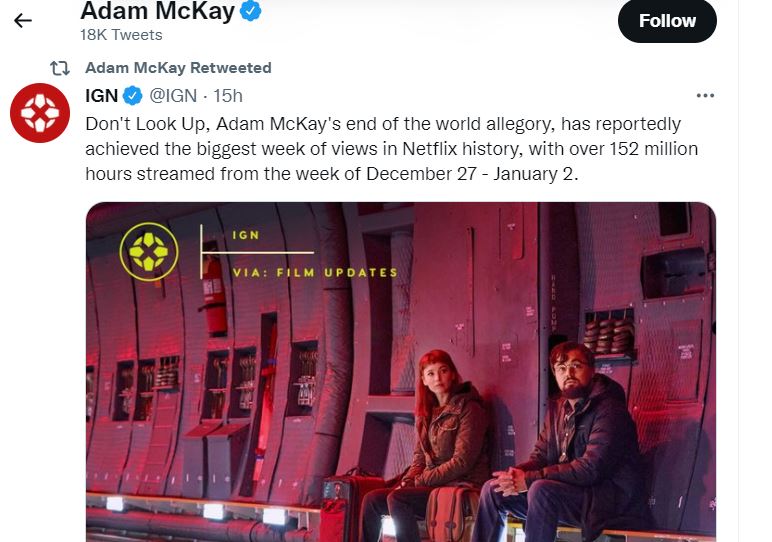This screenshot has width=772, height=542.
Task: Click the IGN display name
Action: 101,96
